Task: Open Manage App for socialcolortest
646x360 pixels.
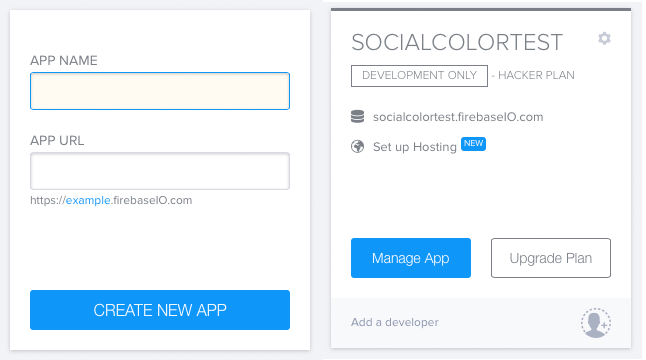Action: [411, 258]
